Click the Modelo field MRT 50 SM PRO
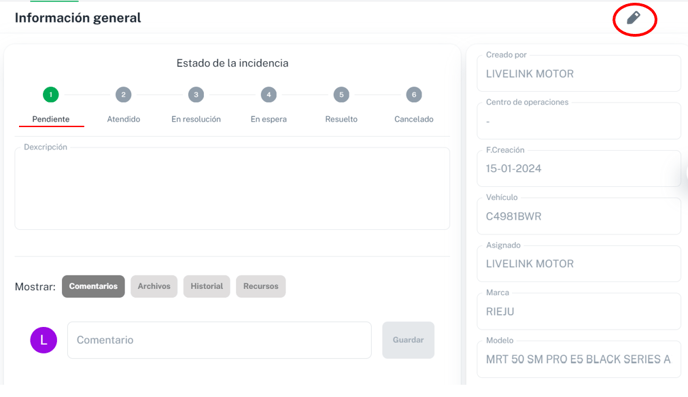 579,359
